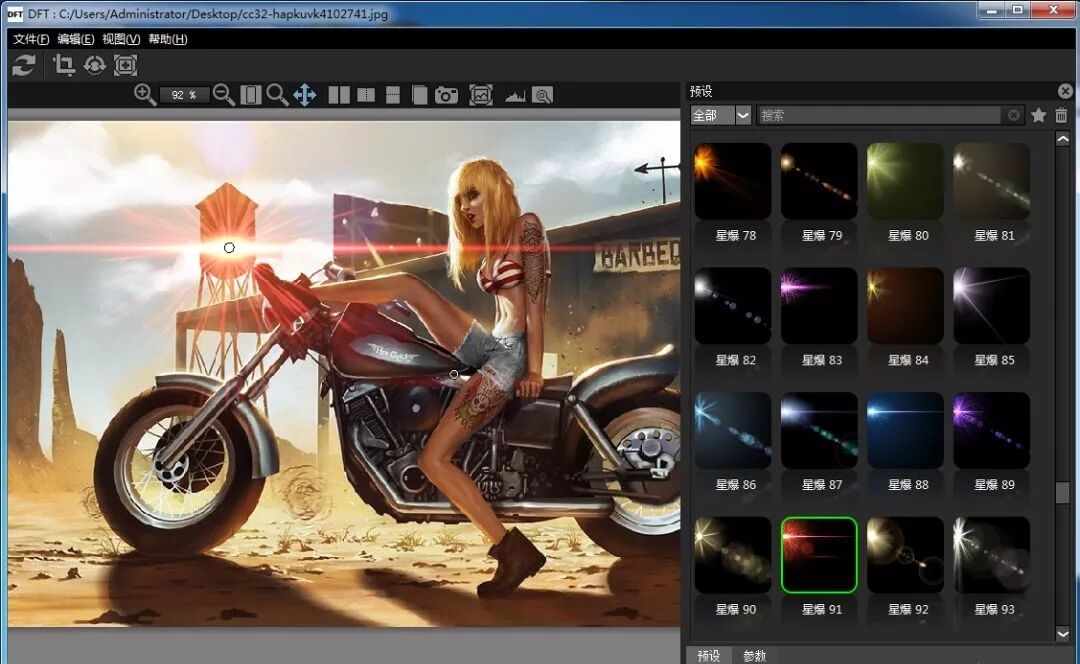The height and width of the screenshot is (664, 1080).
Task: Click the rotate image icon
Action: pyautogui.click(x=94, y=65)
